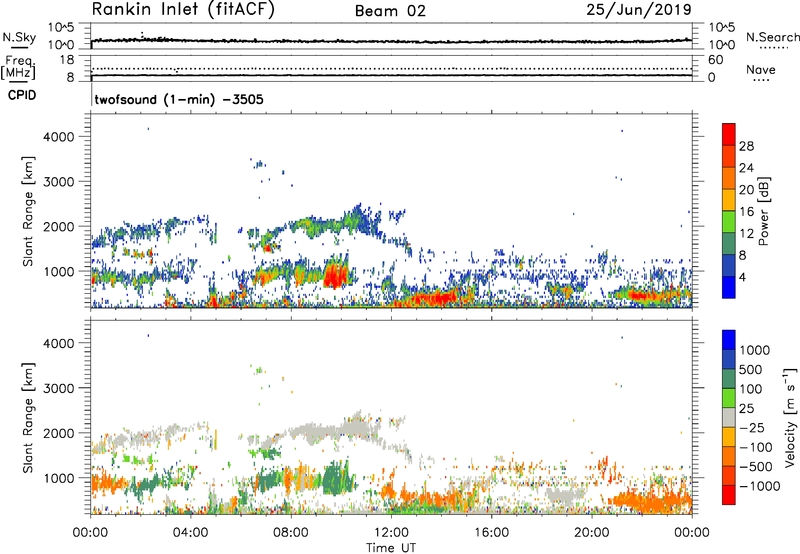Click the '2000' tick in the velocity panel
The height and width of the screenshot is (554, 800).
pos(59,433)
